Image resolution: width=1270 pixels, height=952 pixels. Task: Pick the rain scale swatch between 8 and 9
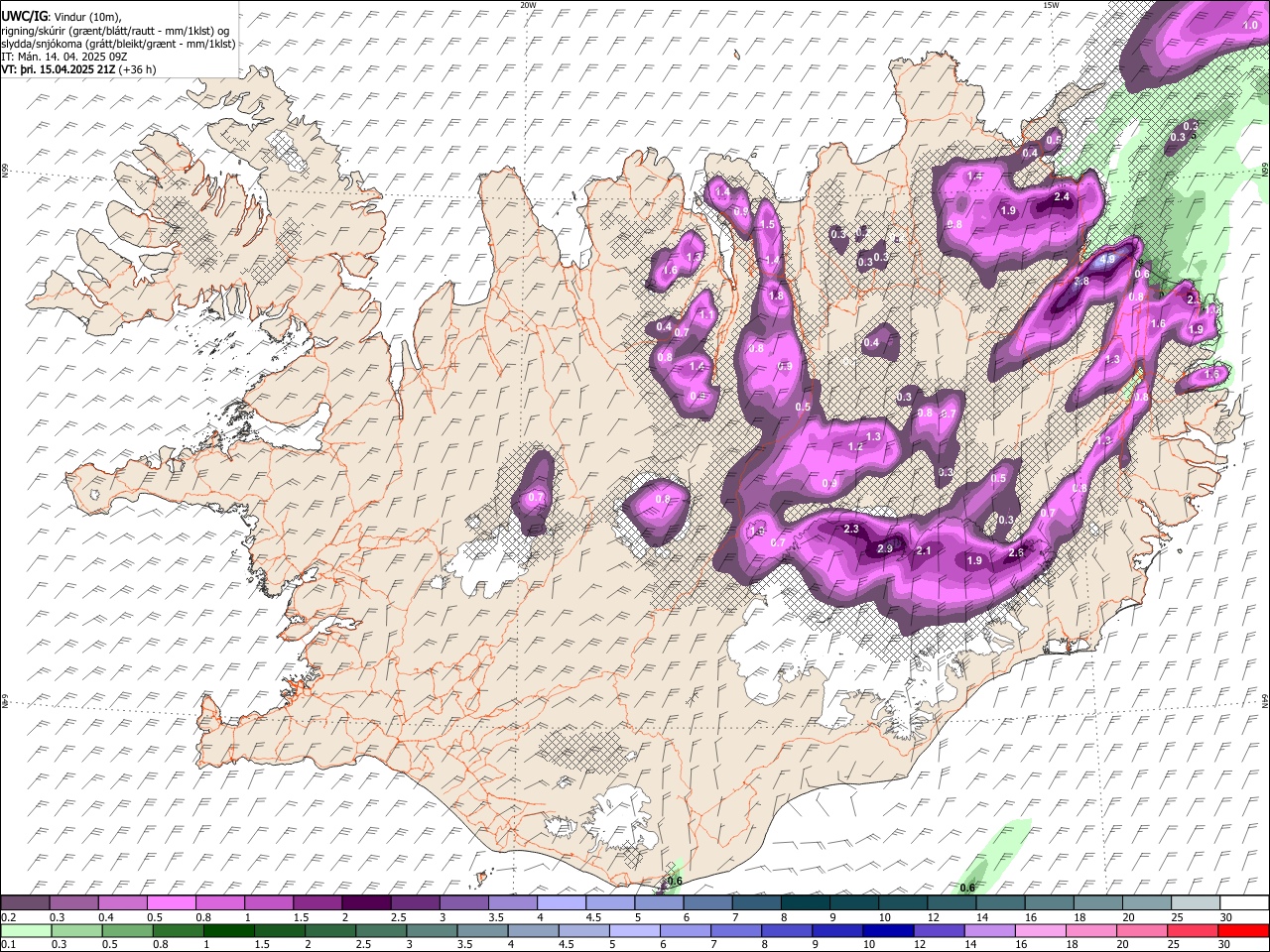[x=788, y=931]
